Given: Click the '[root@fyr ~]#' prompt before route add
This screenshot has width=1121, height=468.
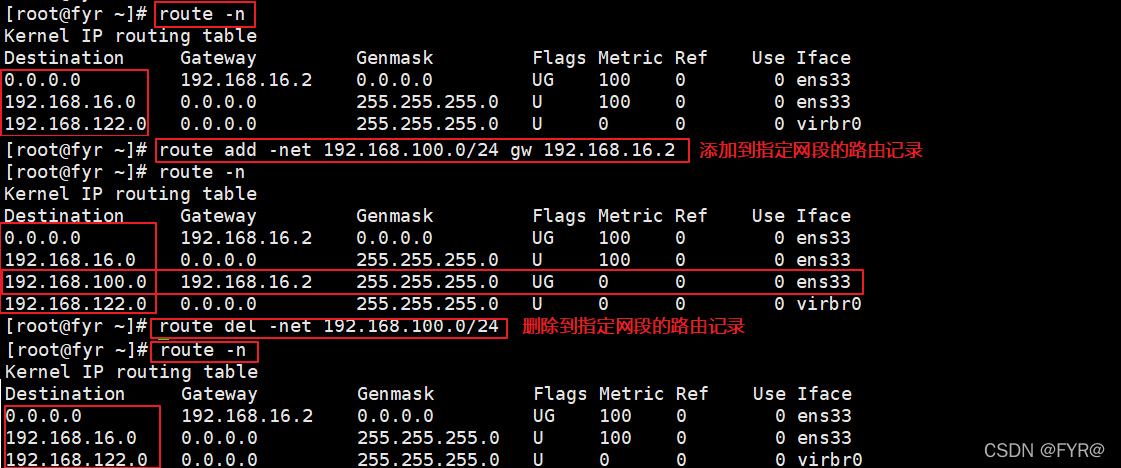Looking at the screenshot, I should (76, 151).
